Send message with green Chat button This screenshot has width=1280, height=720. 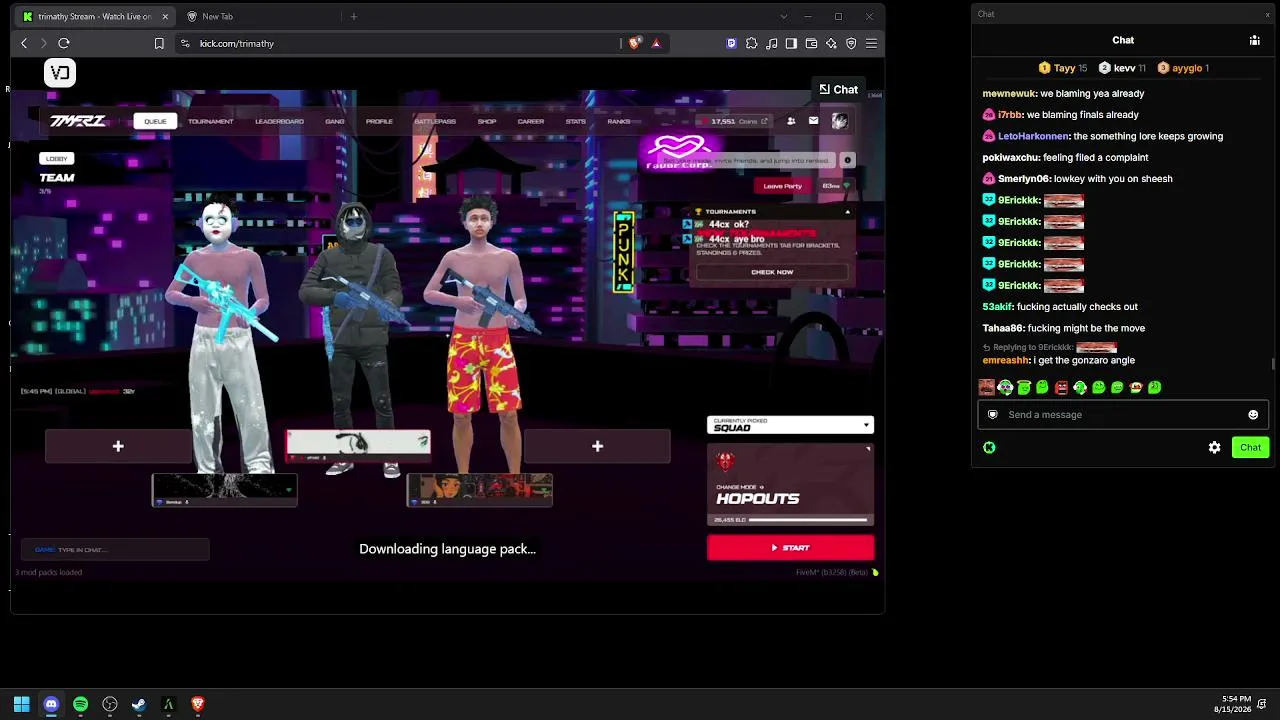(1250, 448)
